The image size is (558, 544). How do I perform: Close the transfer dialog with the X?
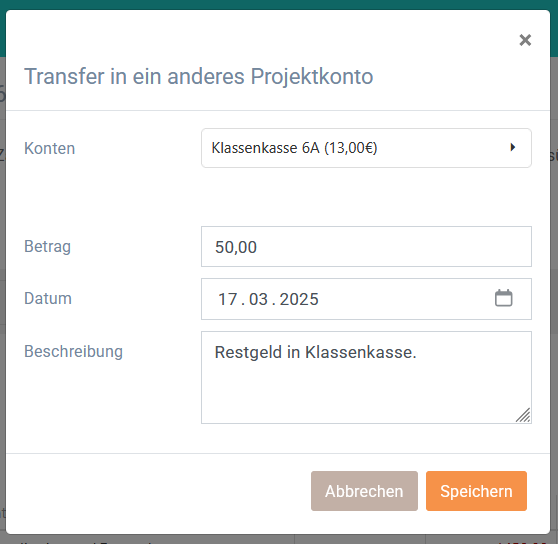tap(525, 40)
